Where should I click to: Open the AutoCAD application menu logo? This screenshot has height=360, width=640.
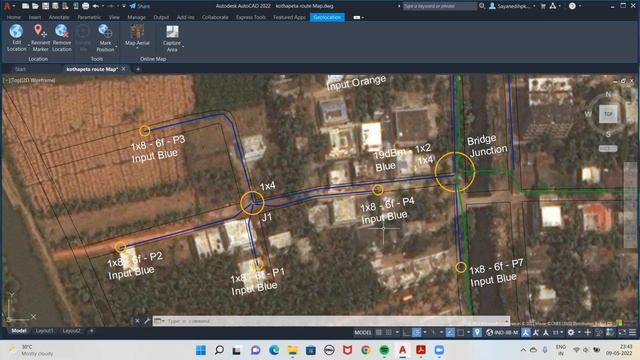[x=7, y=6]
